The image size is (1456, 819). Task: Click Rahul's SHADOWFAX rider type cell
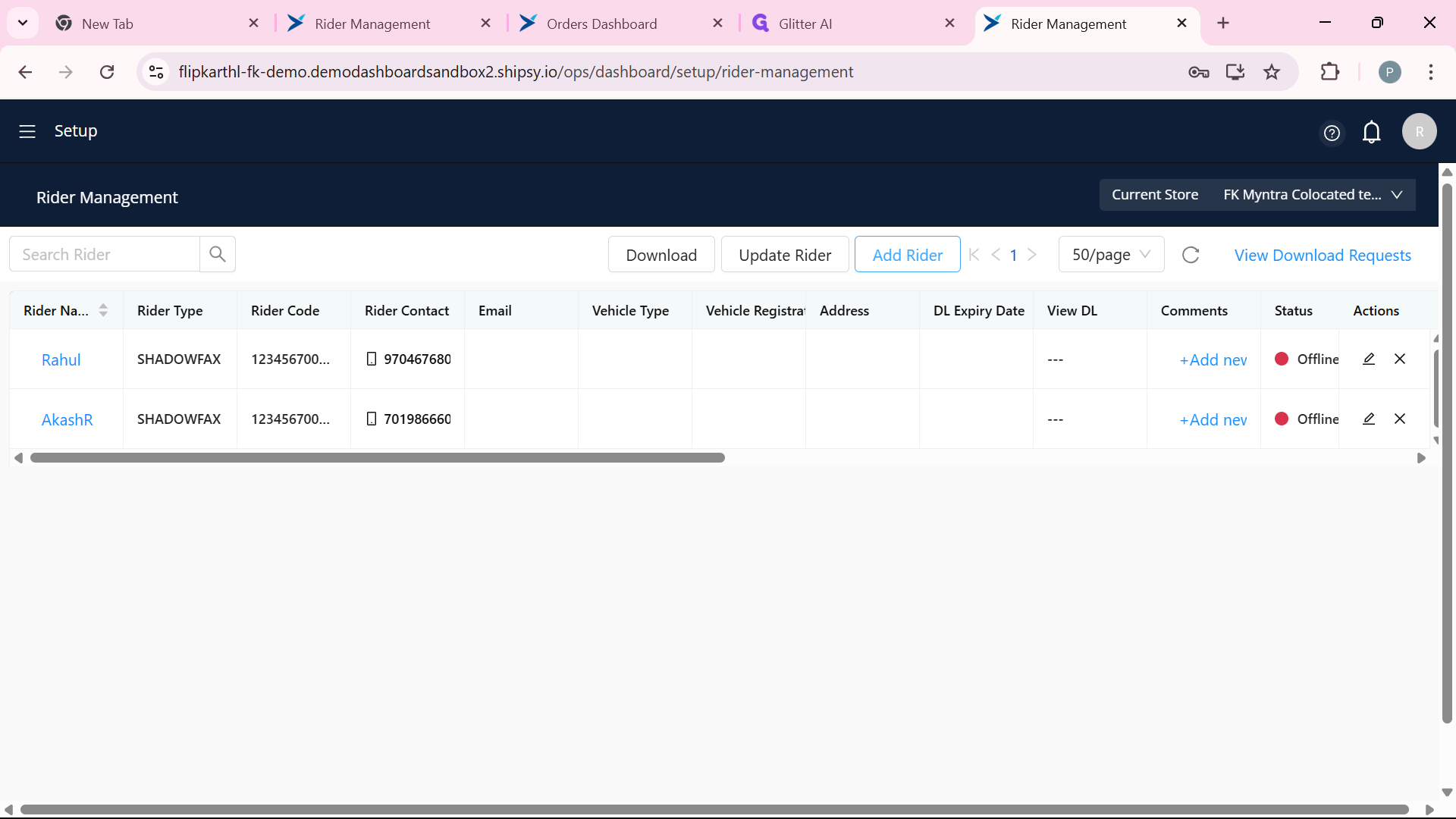point(179,359)
